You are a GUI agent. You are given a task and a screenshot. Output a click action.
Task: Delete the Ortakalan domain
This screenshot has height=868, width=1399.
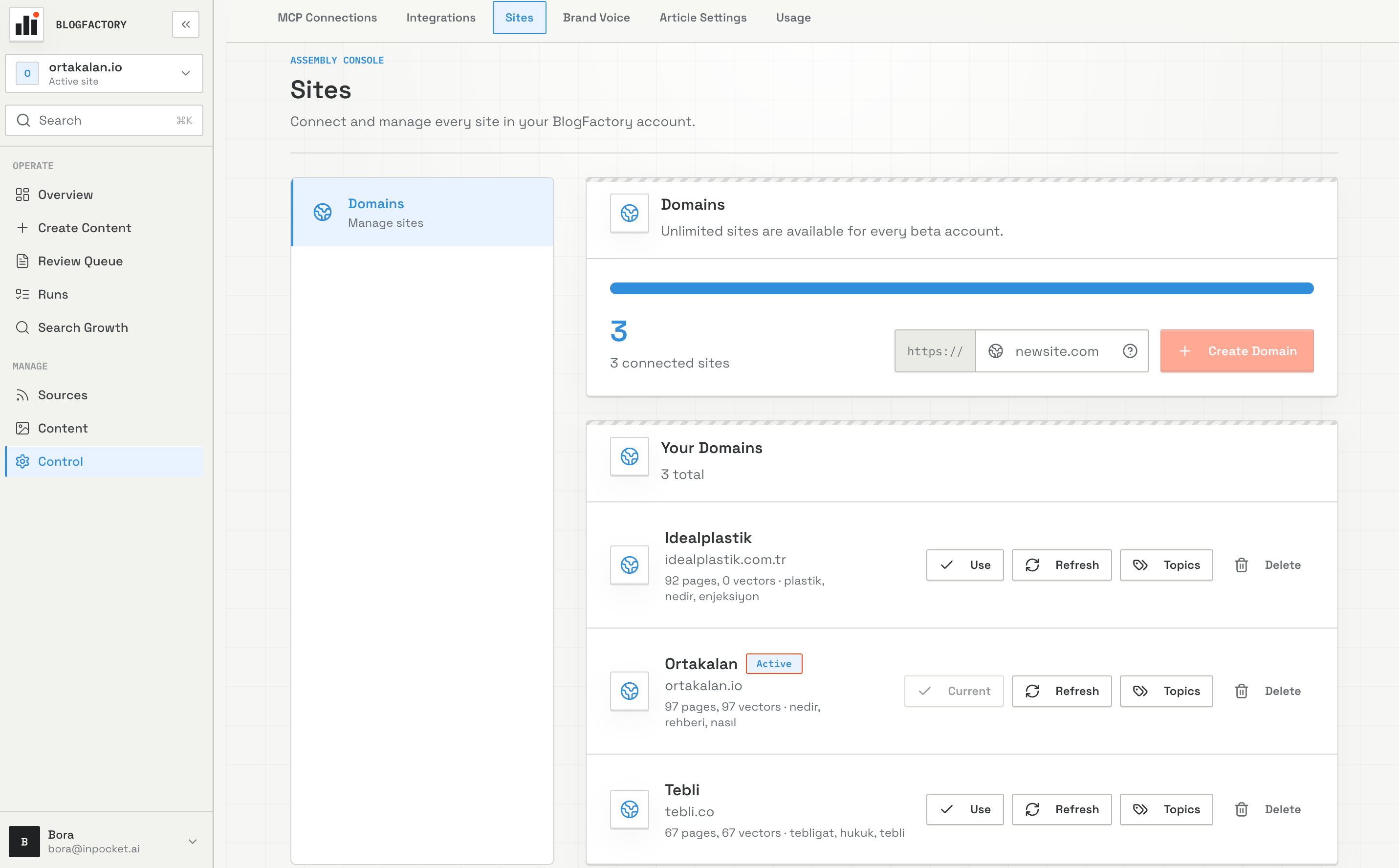(x=1267, y=691)
